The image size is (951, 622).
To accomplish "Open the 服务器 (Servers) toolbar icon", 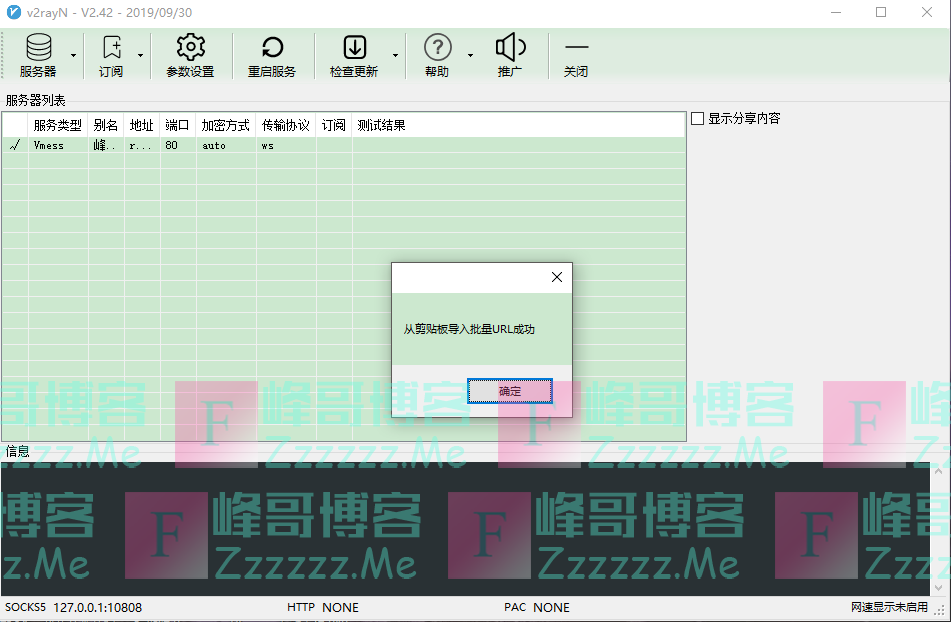I will pyautogui.click(x=38, y=47).
